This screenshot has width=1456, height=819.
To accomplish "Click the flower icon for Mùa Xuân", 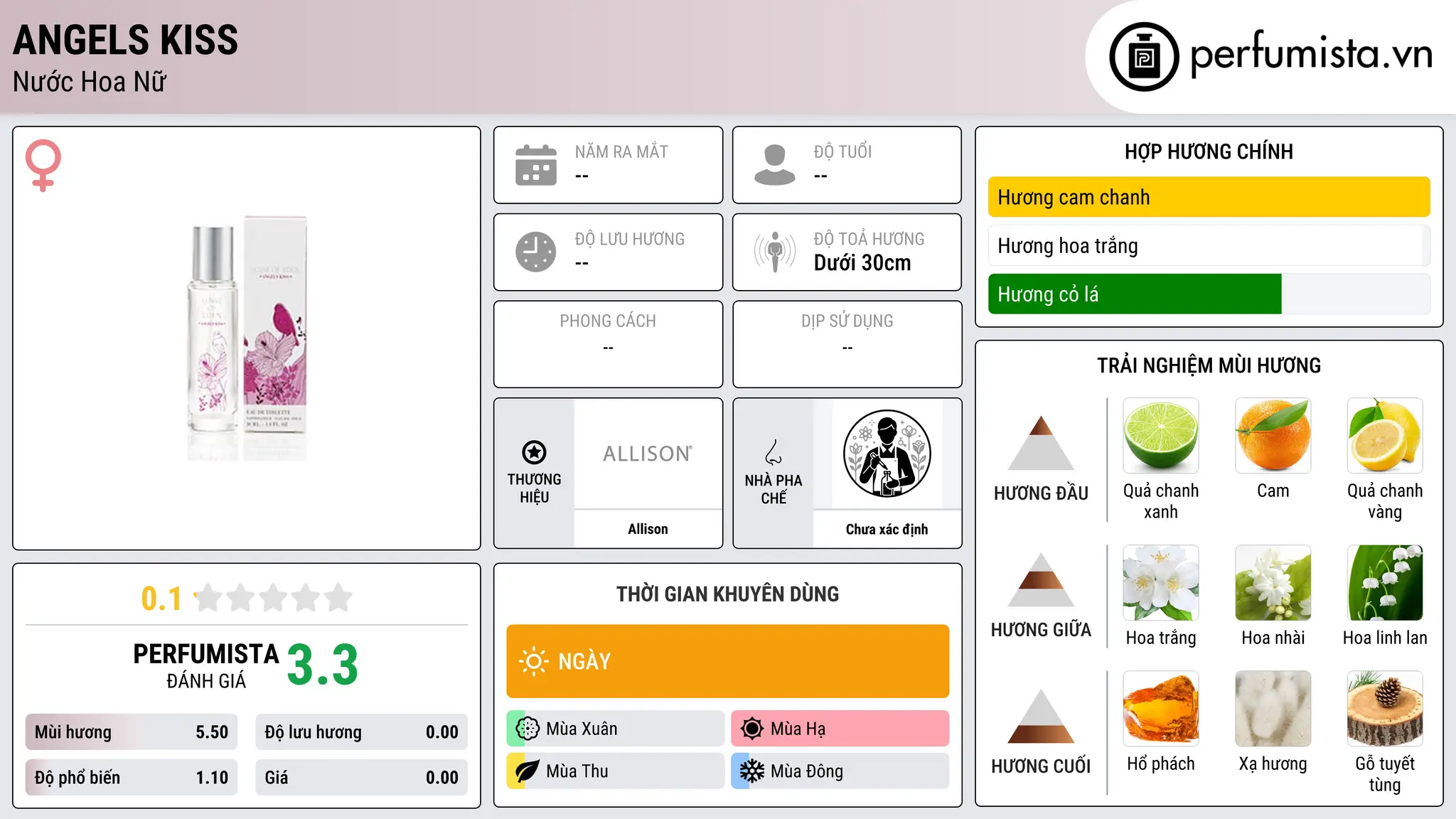I will (x=528, y=729).
